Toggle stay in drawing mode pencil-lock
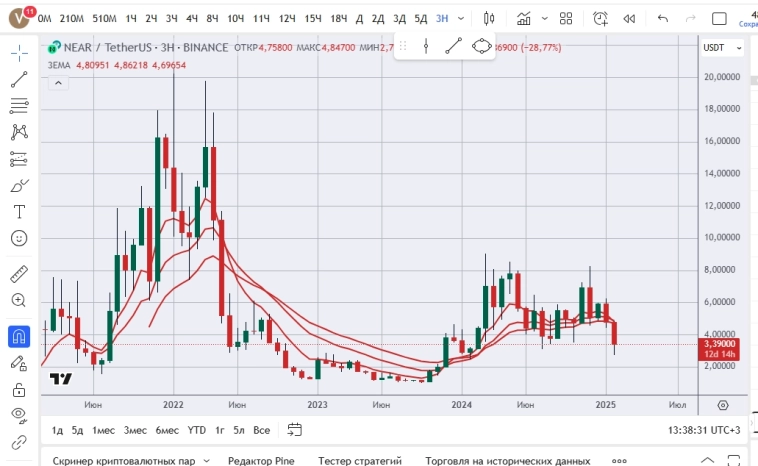 [x=19, y=363]
